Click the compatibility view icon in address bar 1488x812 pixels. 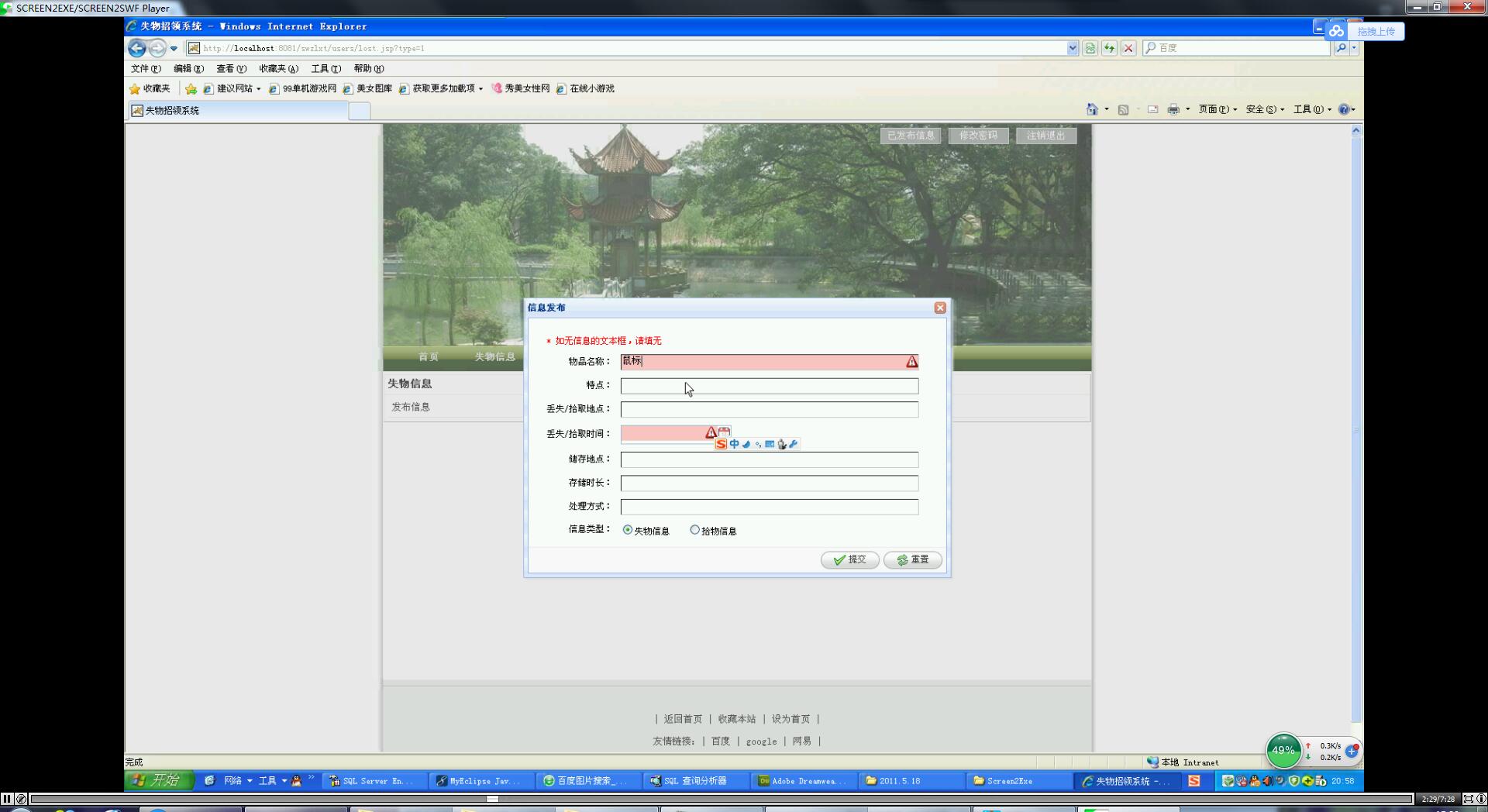pos(1090,48)
